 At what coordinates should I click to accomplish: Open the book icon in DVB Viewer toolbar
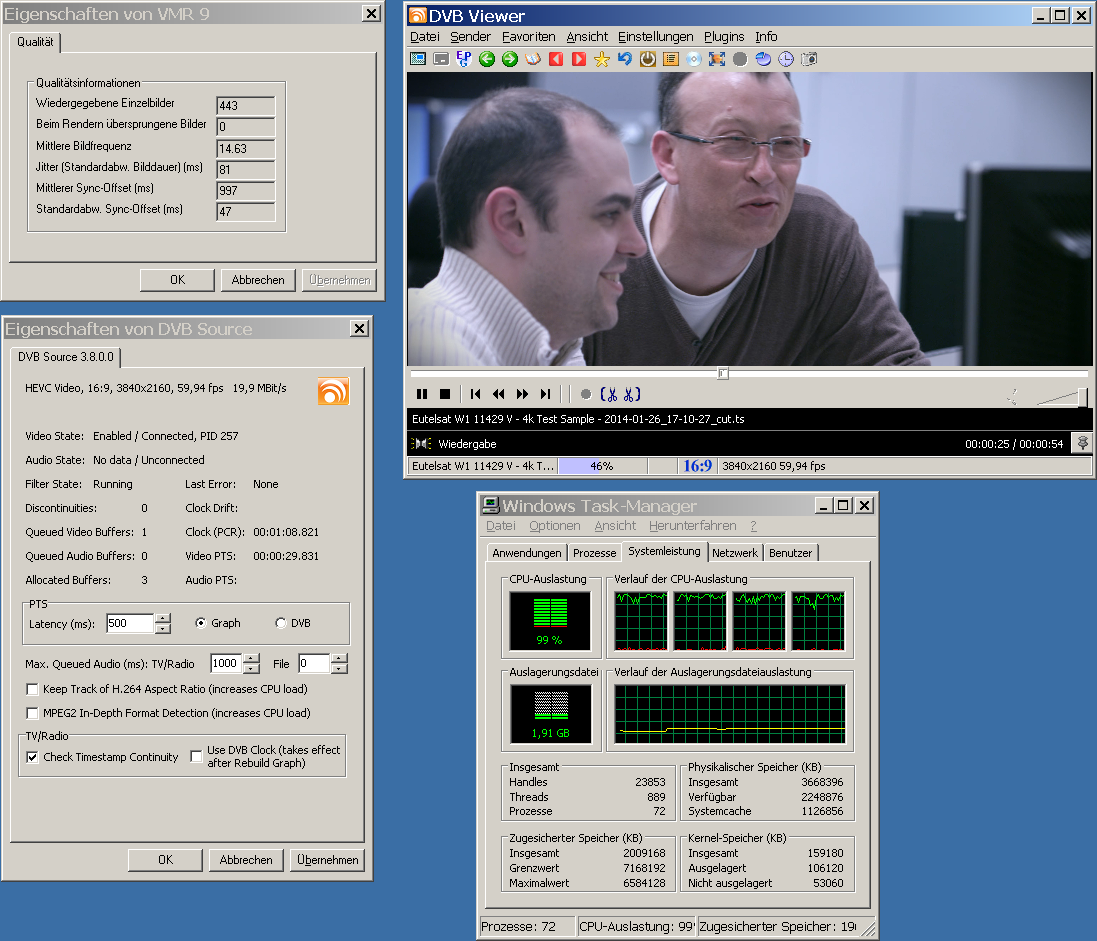533,59
